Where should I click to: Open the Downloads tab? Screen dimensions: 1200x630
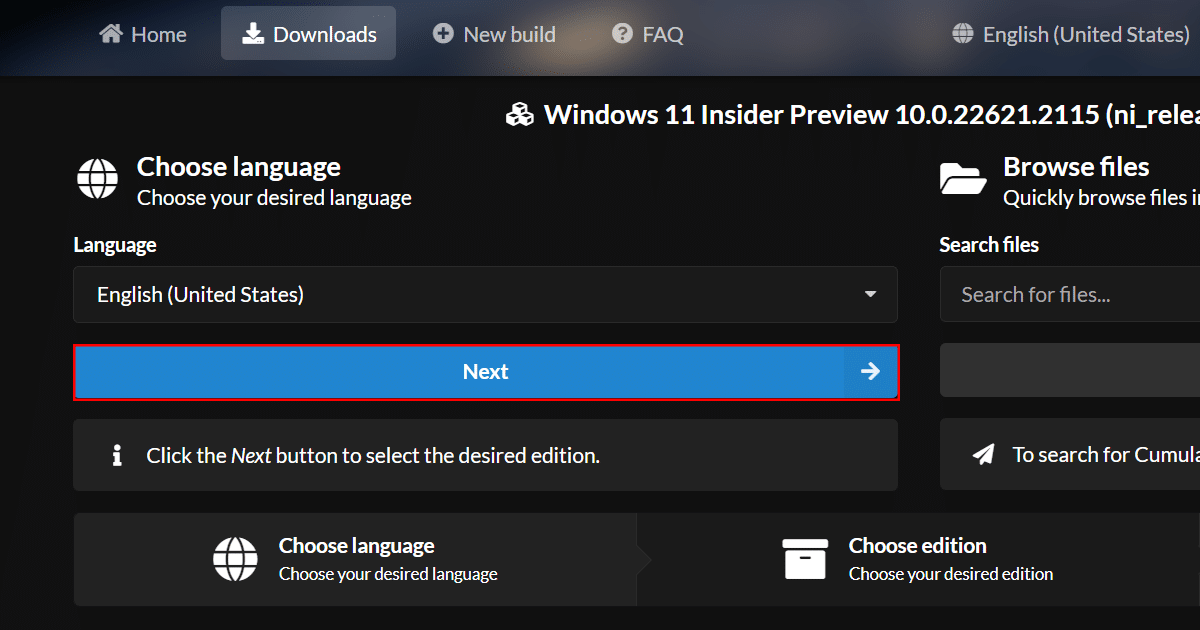(x=309, y=34)
